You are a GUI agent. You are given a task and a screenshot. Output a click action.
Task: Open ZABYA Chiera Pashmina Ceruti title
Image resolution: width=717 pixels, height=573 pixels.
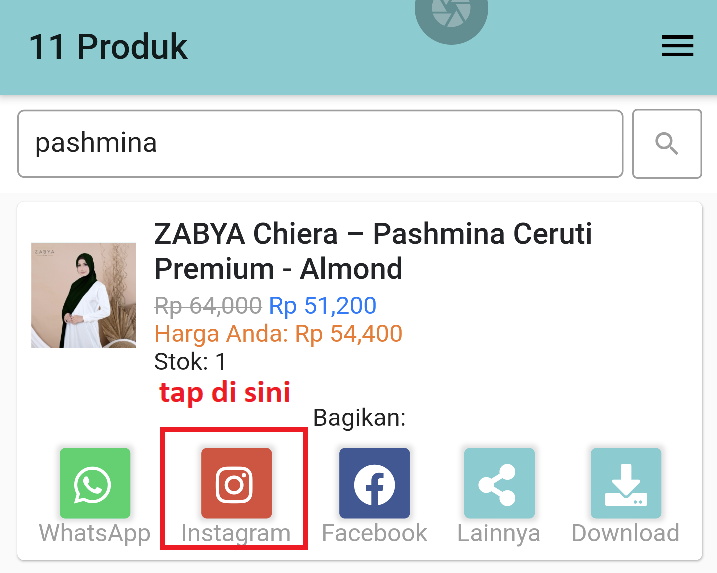[x=373, y=251]
